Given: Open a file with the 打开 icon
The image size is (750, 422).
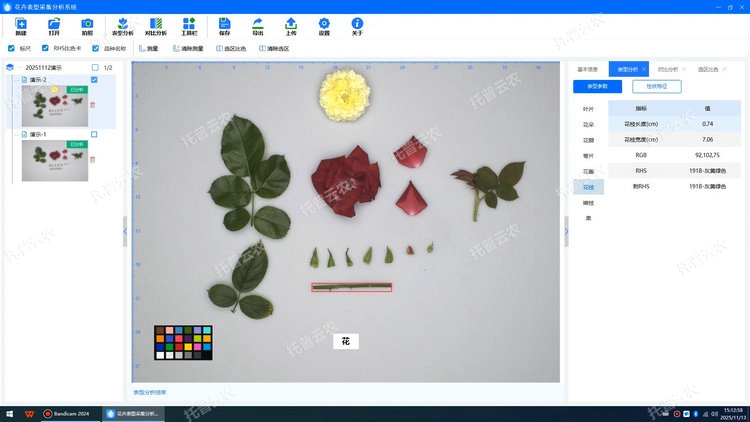Looking at the screenshot, I should (54, 25).
